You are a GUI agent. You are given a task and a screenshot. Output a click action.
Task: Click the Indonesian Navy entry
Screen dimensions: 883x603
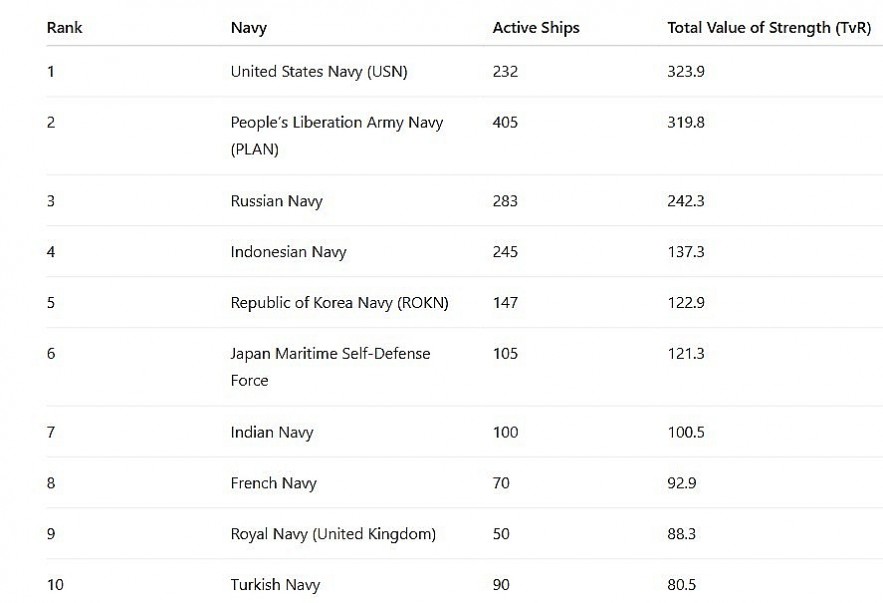point(288,252)
